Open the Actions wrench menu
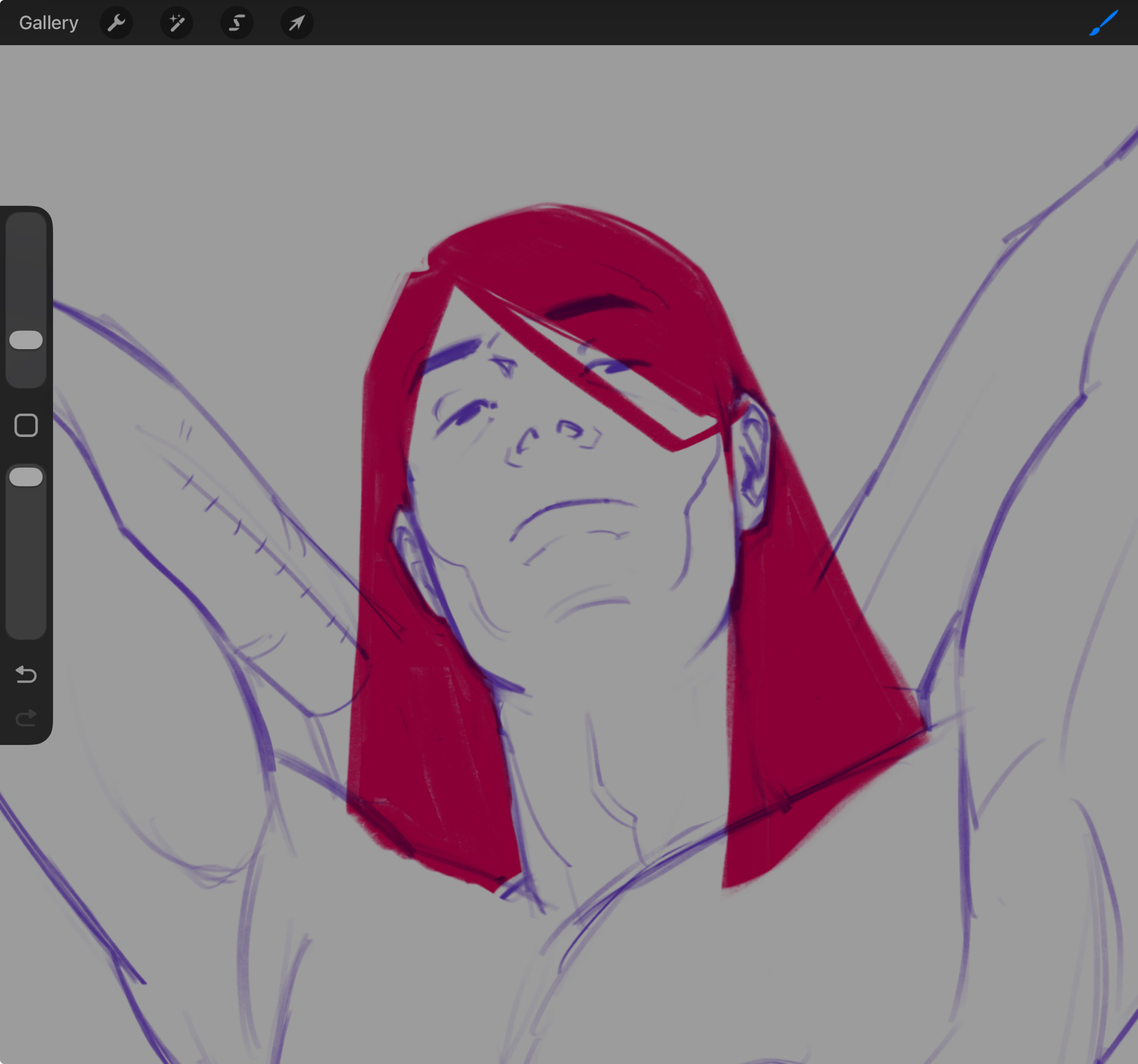 click(116, 23)
